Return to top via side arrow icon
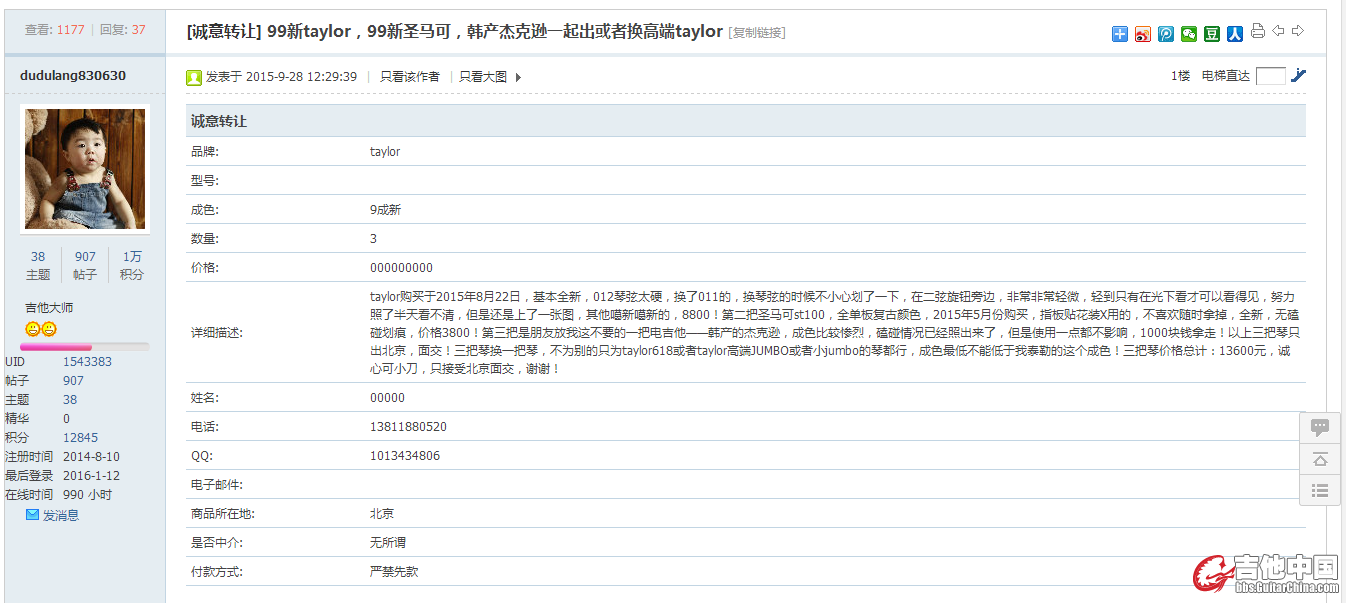 coord(1320,459)
